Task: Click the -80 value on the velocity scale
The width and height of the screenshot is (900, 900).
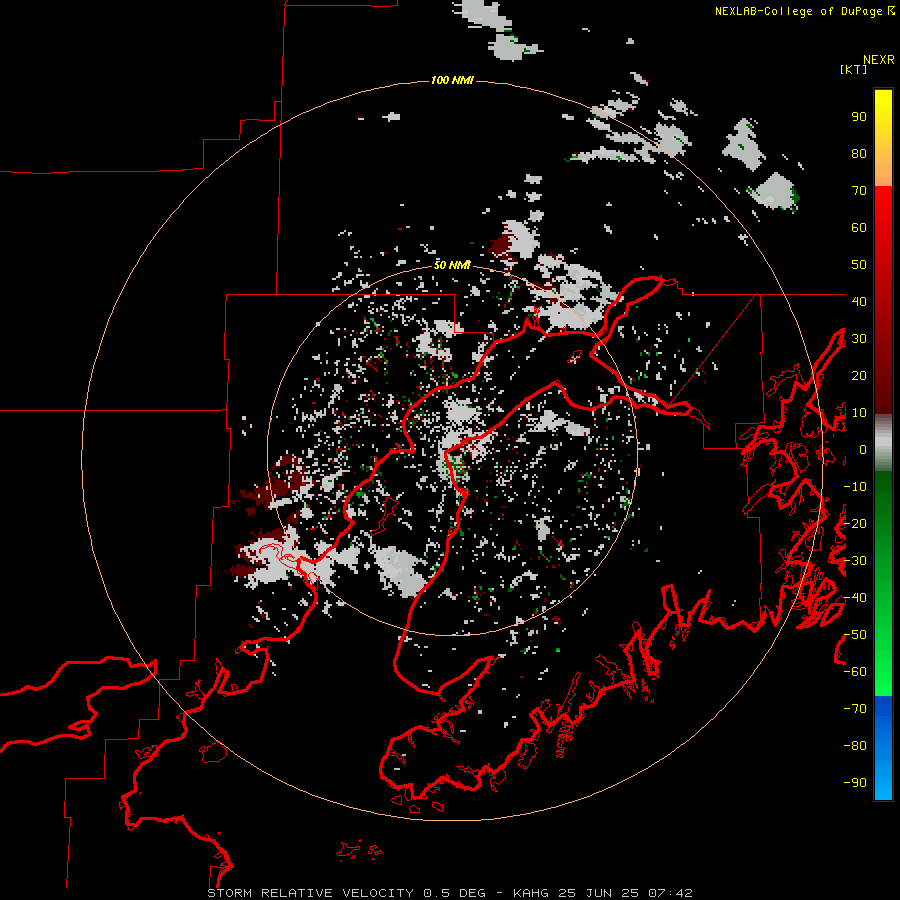Action: [x=855, y=746]
